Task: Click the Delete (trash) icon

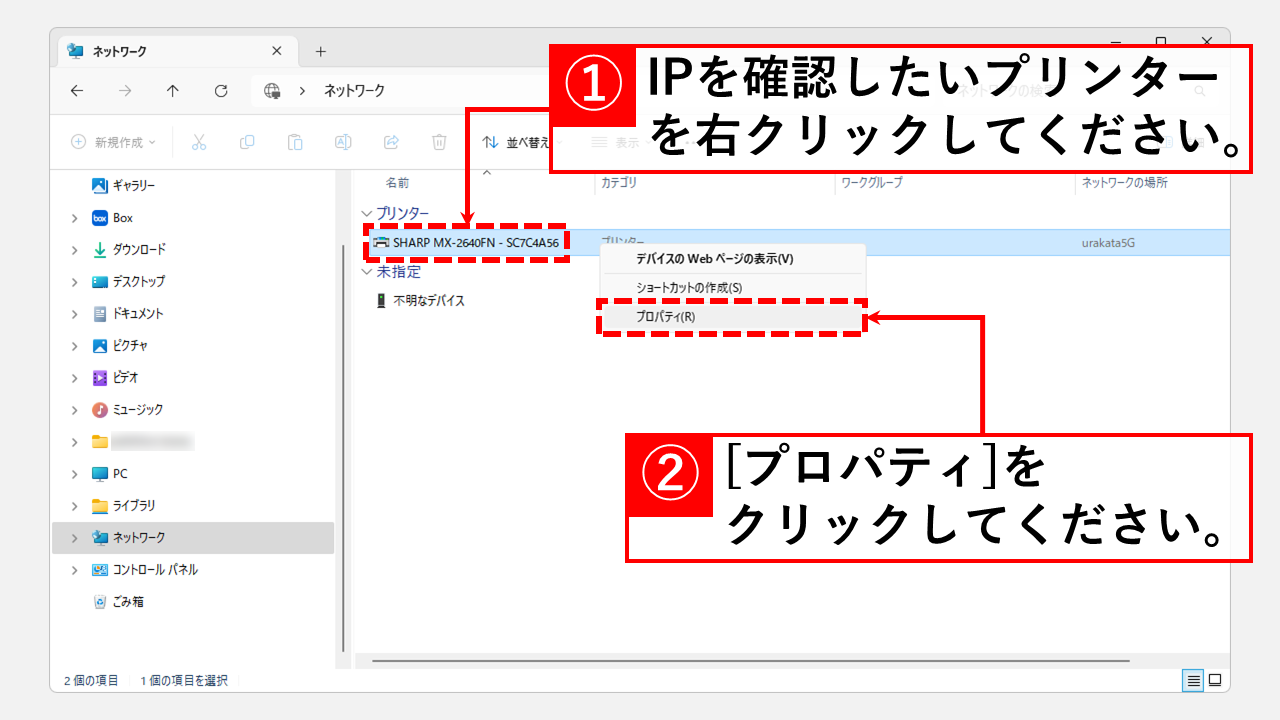Action: coord(439,142)
